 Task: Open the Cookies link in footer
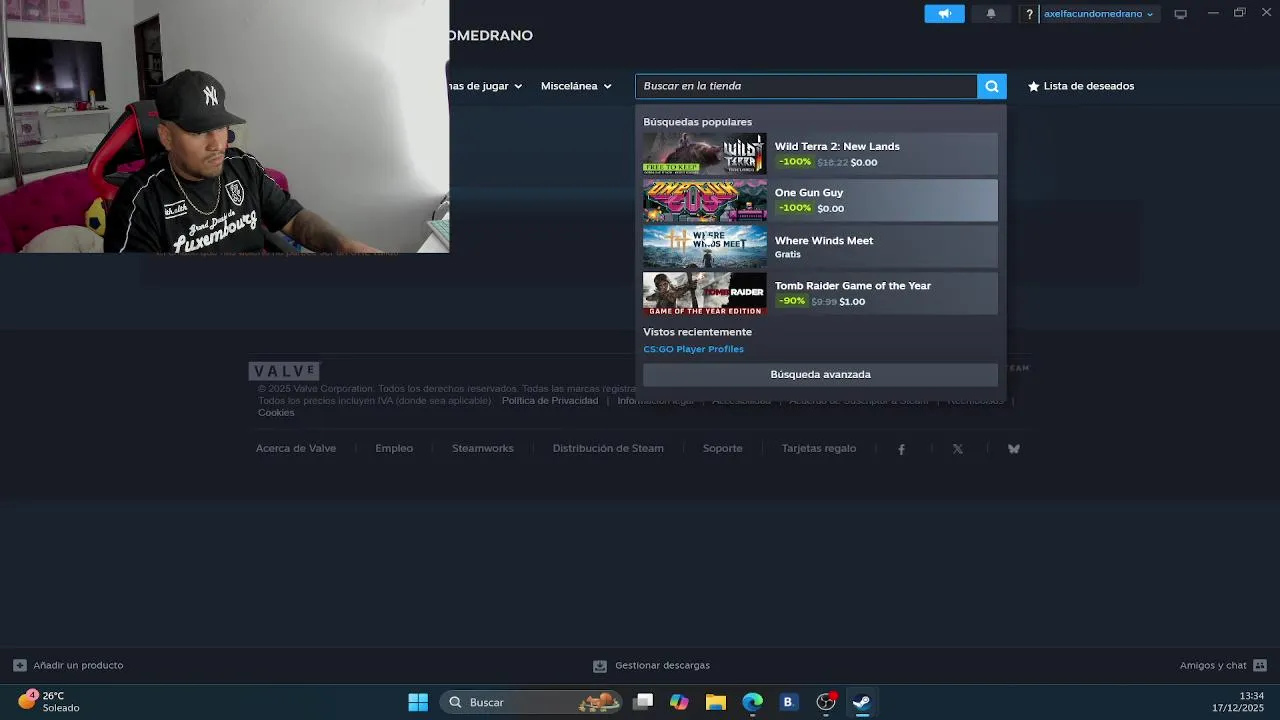[276, 413]
